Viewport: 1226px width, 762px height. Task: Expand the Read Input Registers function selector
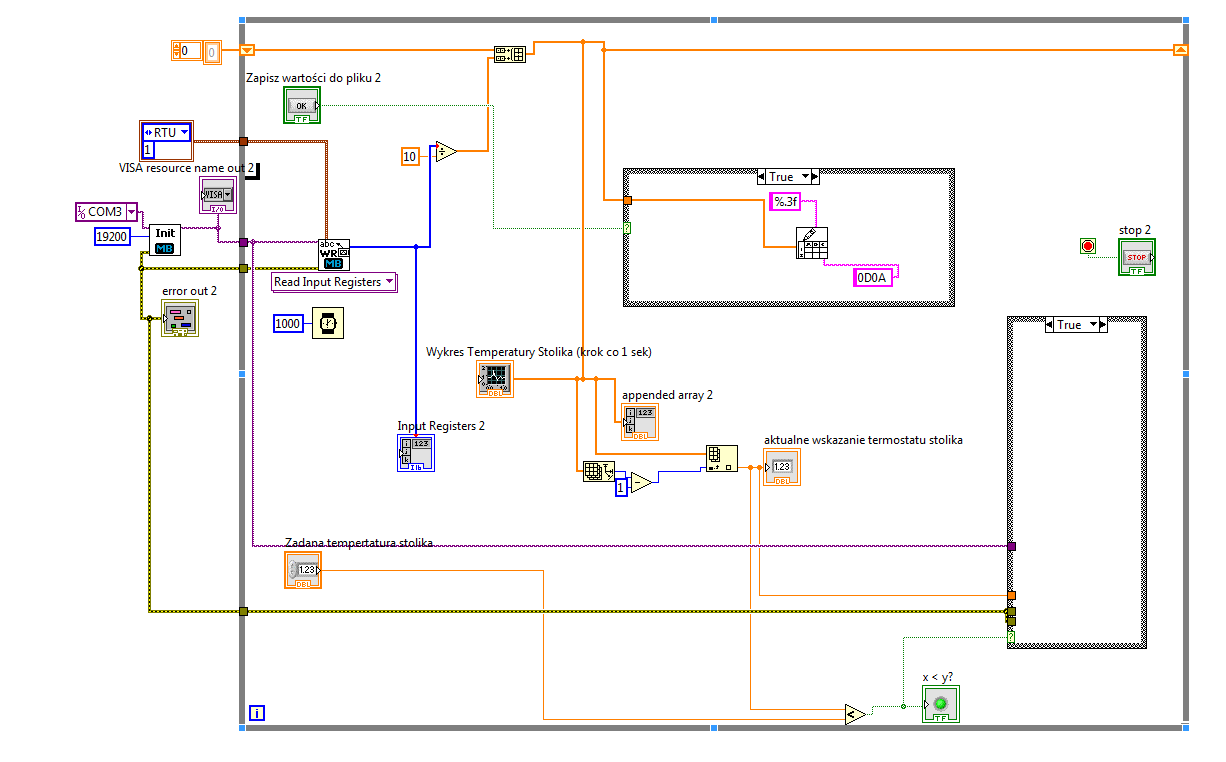coord(334,282)
